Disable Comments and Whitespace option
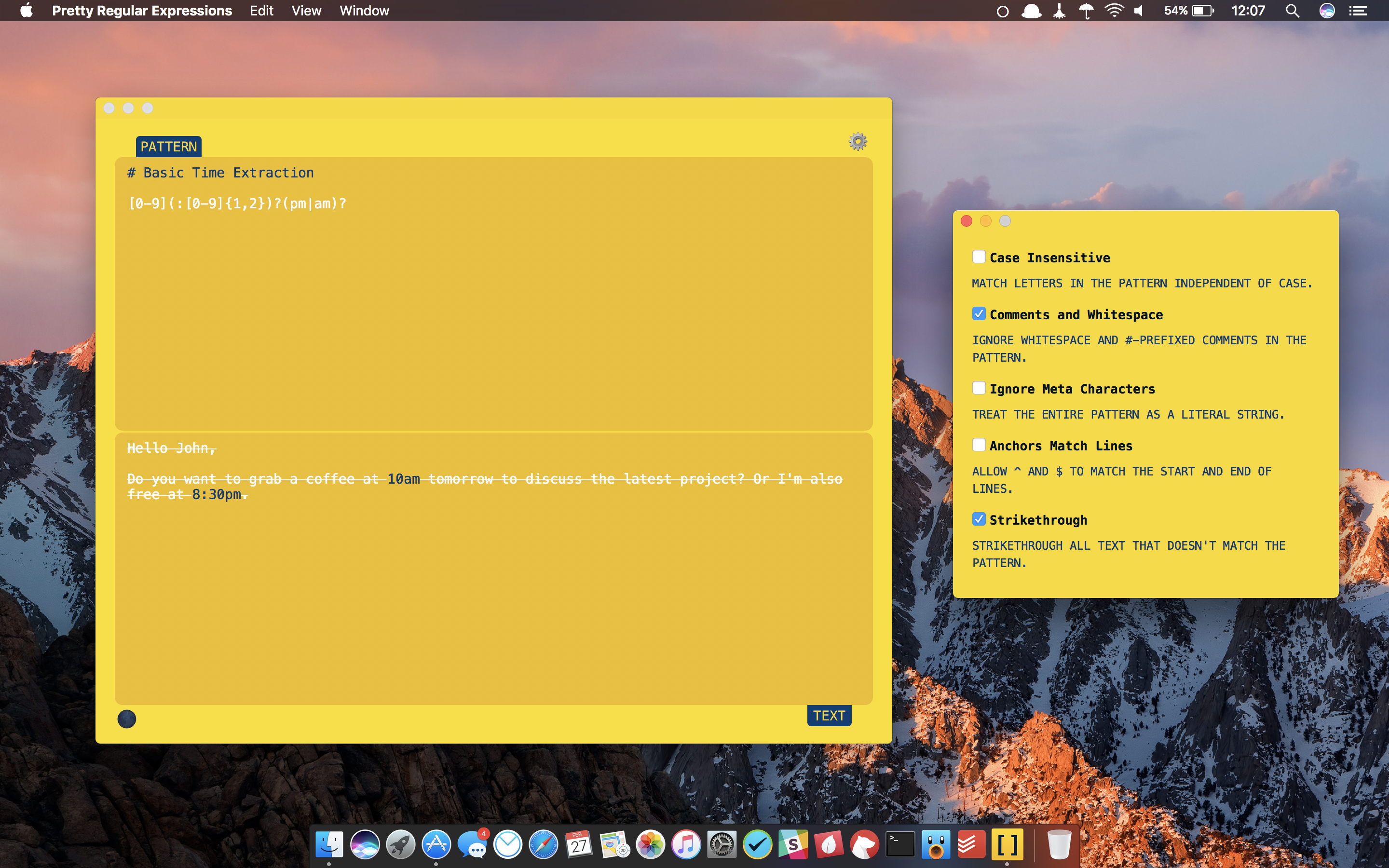1389x868 pixels. click(979, 313)
